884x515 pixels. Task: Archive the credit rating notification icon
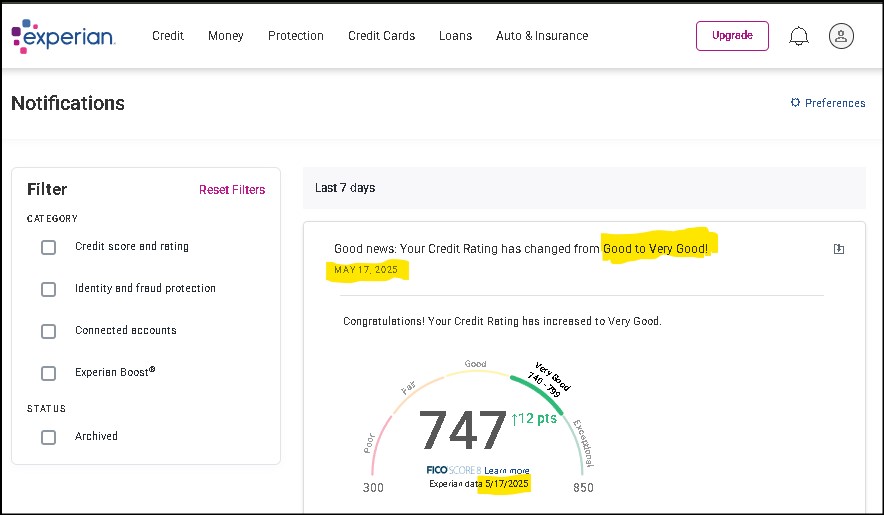[839, 249]
